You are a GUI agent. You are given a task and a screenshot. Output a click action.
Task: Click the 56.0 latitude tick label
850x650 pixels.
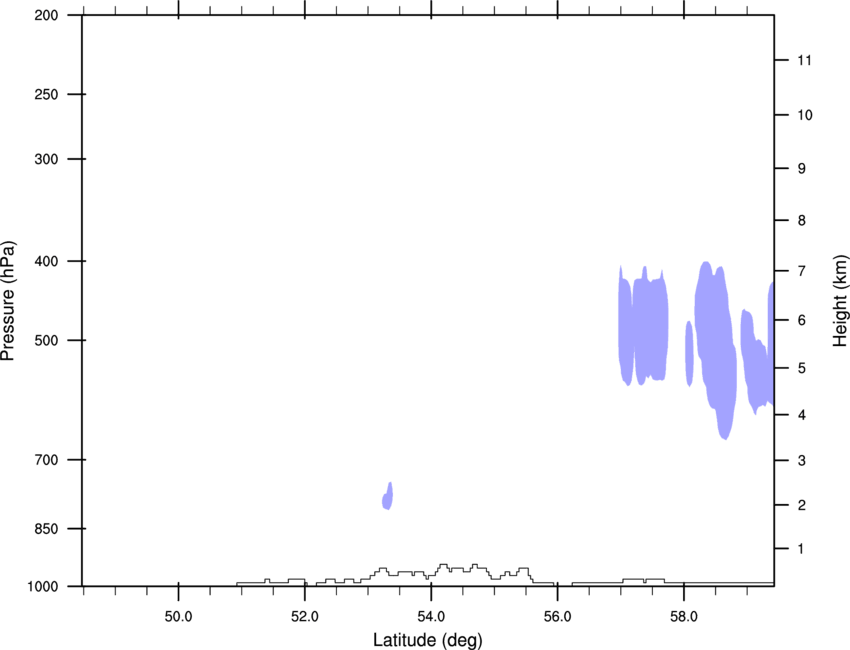point(557,617)
